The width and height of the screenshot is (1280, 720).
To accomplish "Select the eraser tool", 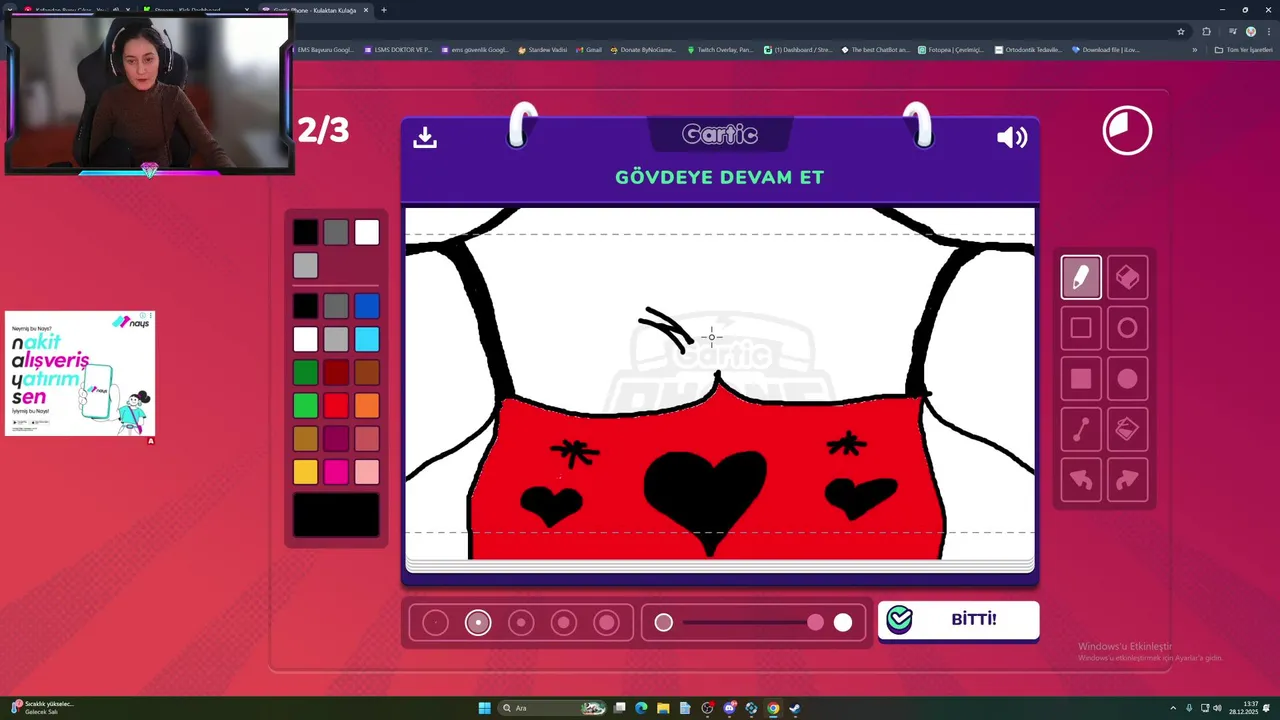I will tap(1127, 277).
